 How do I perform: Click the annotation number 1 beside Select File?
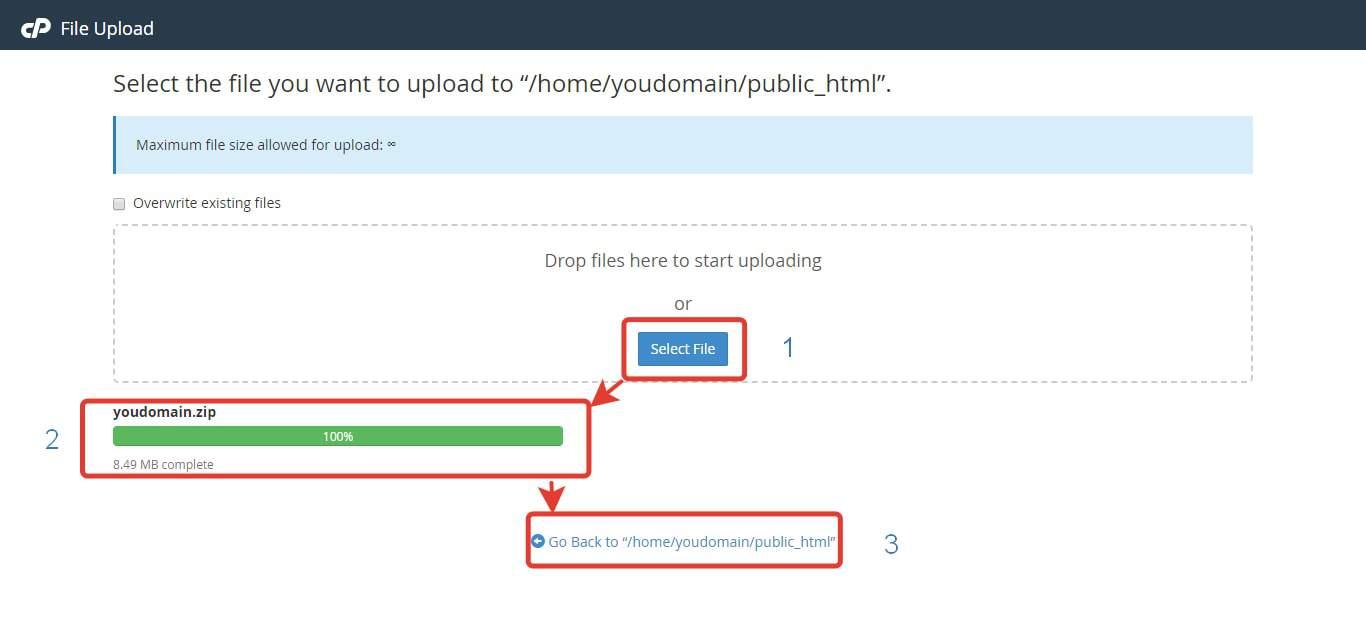tap(788, 347)
